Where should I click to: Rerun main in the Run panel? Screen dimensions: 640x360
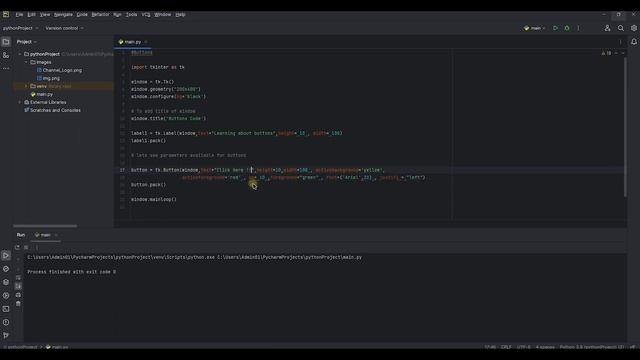[17, 247]
